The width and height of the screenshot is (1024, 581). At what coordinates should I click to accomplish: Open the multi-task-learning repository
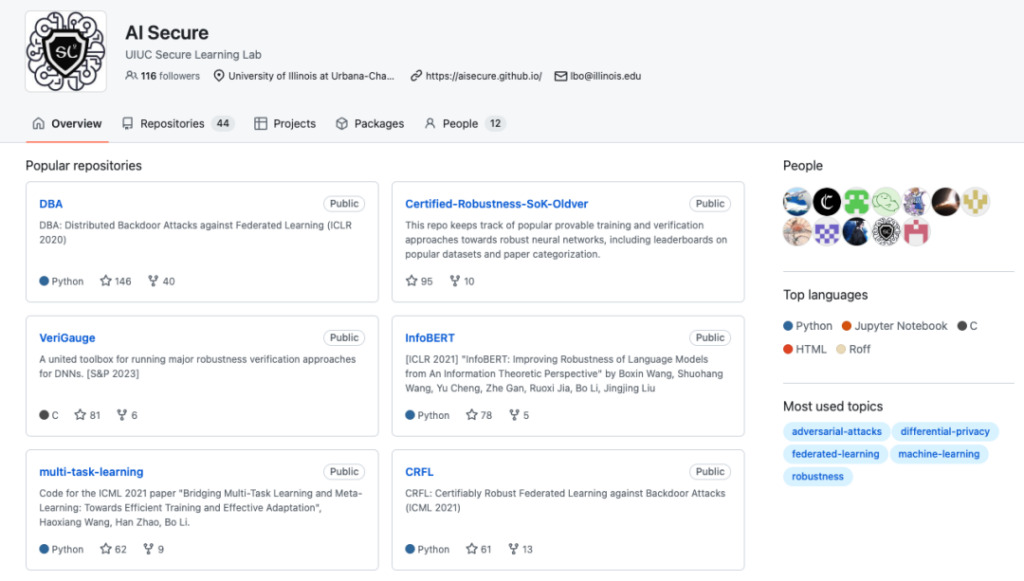click(x=91, y=471)
